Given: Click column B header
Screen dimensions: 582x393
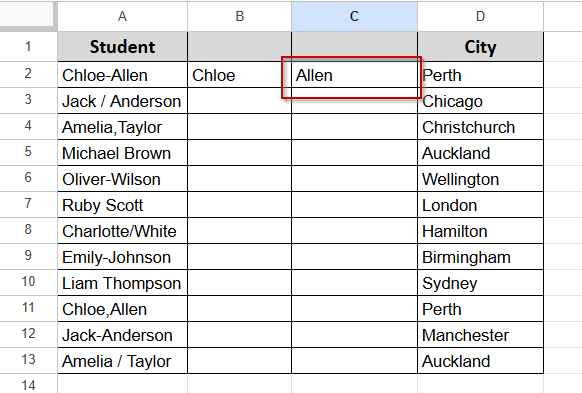Looking at the screenshot, I should click(240, 16).
